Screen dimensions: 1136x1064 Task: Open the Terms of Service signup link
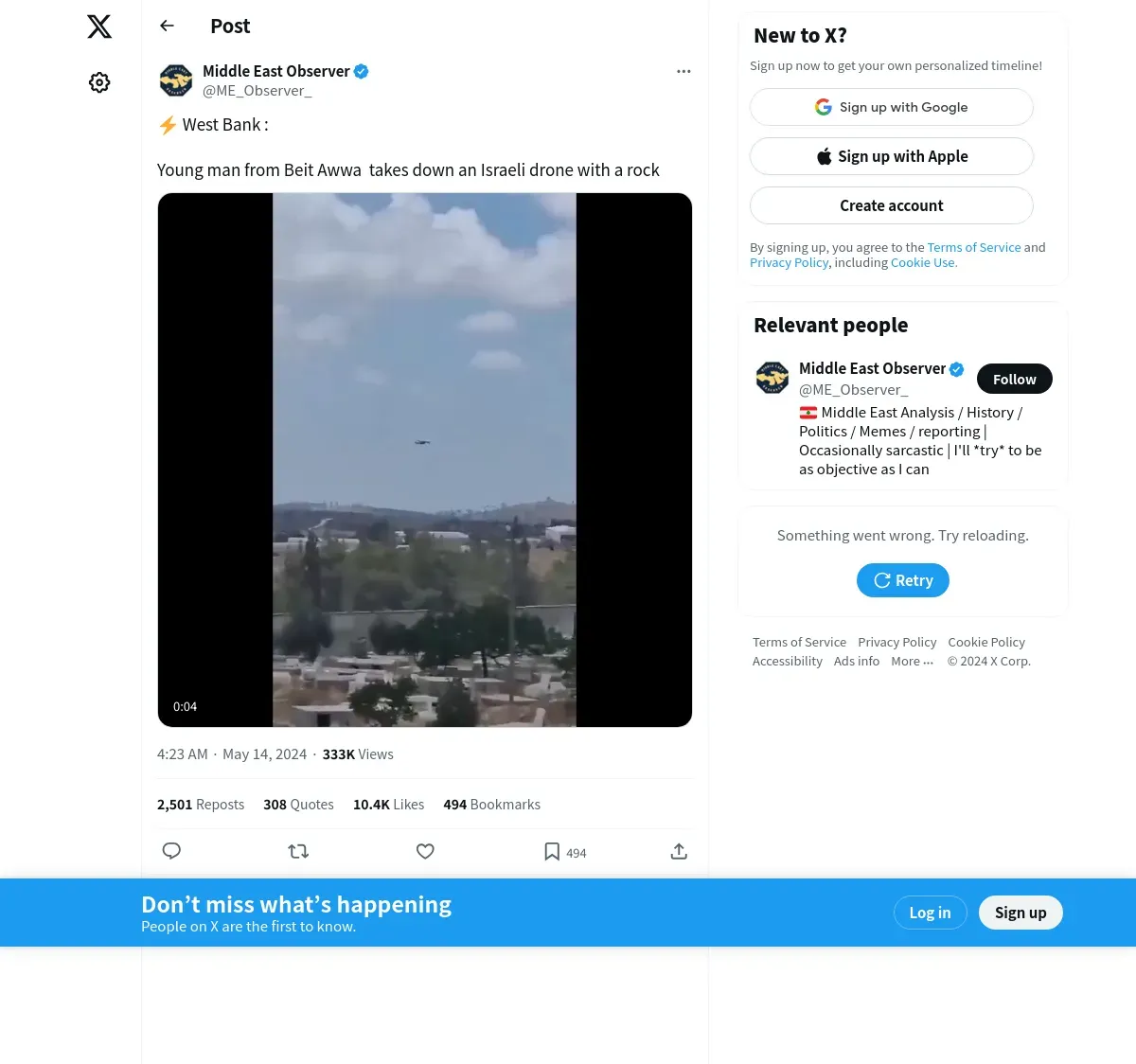974,247
